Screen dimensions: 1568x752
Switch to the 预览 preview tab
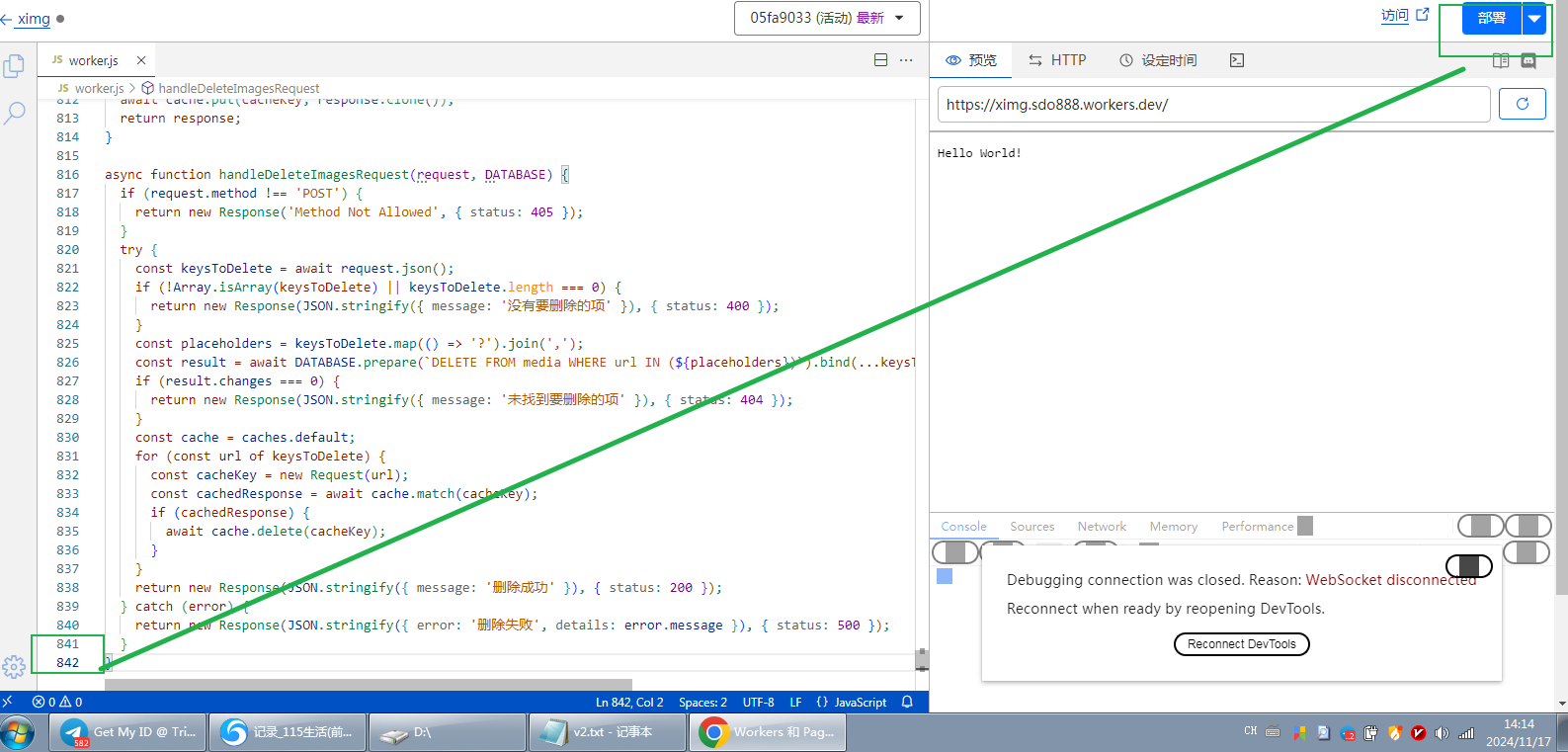[x=971, y=60]
